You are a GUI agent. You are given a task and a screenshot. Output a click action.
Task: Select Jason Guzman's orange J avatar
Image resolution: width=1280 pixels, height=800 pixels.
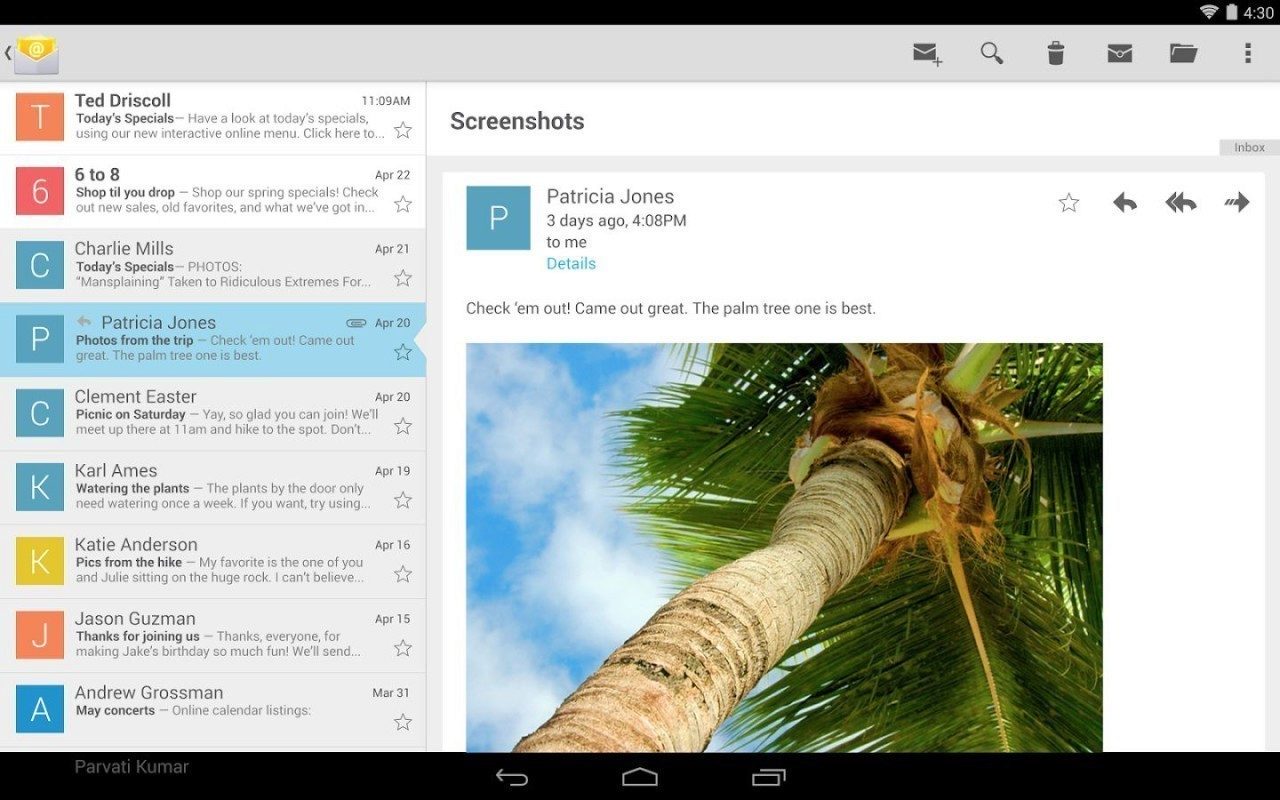pos(40,635)
